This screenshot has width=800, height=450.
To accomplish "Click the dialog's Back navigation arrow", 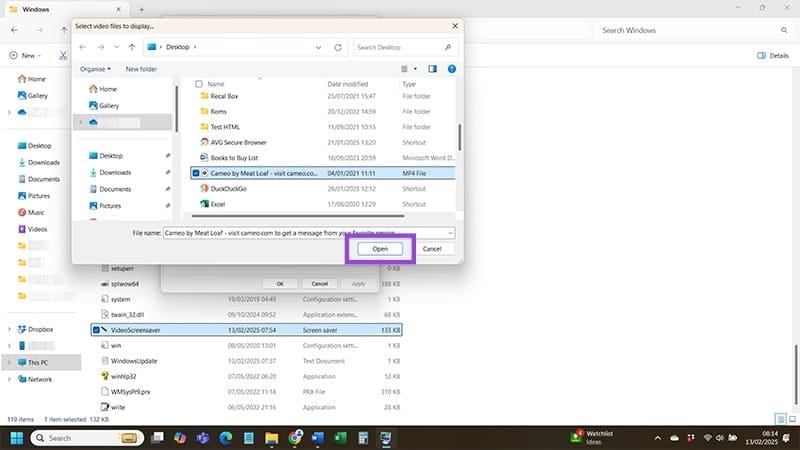I will tap(84, 47).
